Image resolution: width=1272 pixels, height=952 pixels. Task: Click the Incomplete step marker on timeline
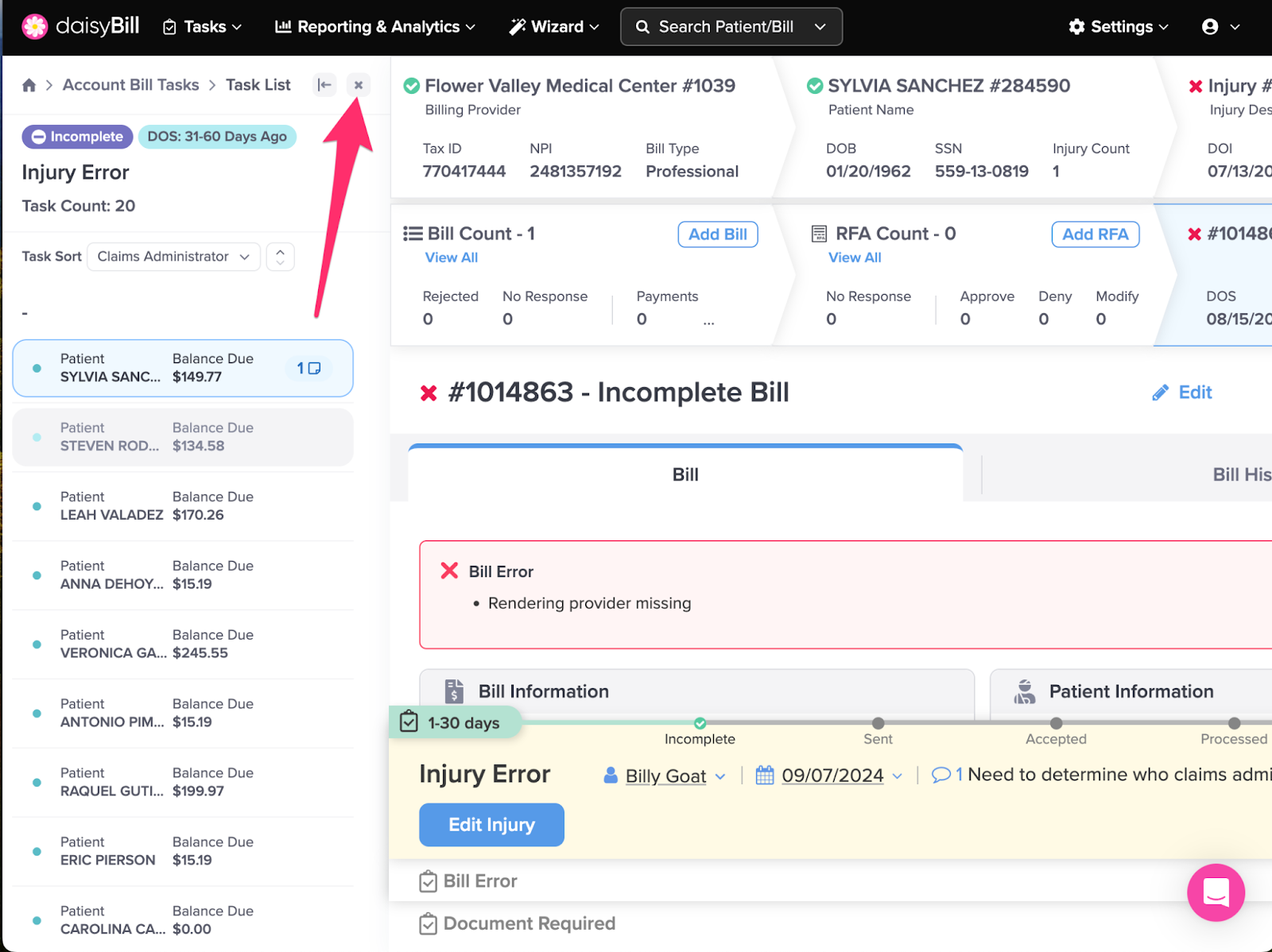700,723
